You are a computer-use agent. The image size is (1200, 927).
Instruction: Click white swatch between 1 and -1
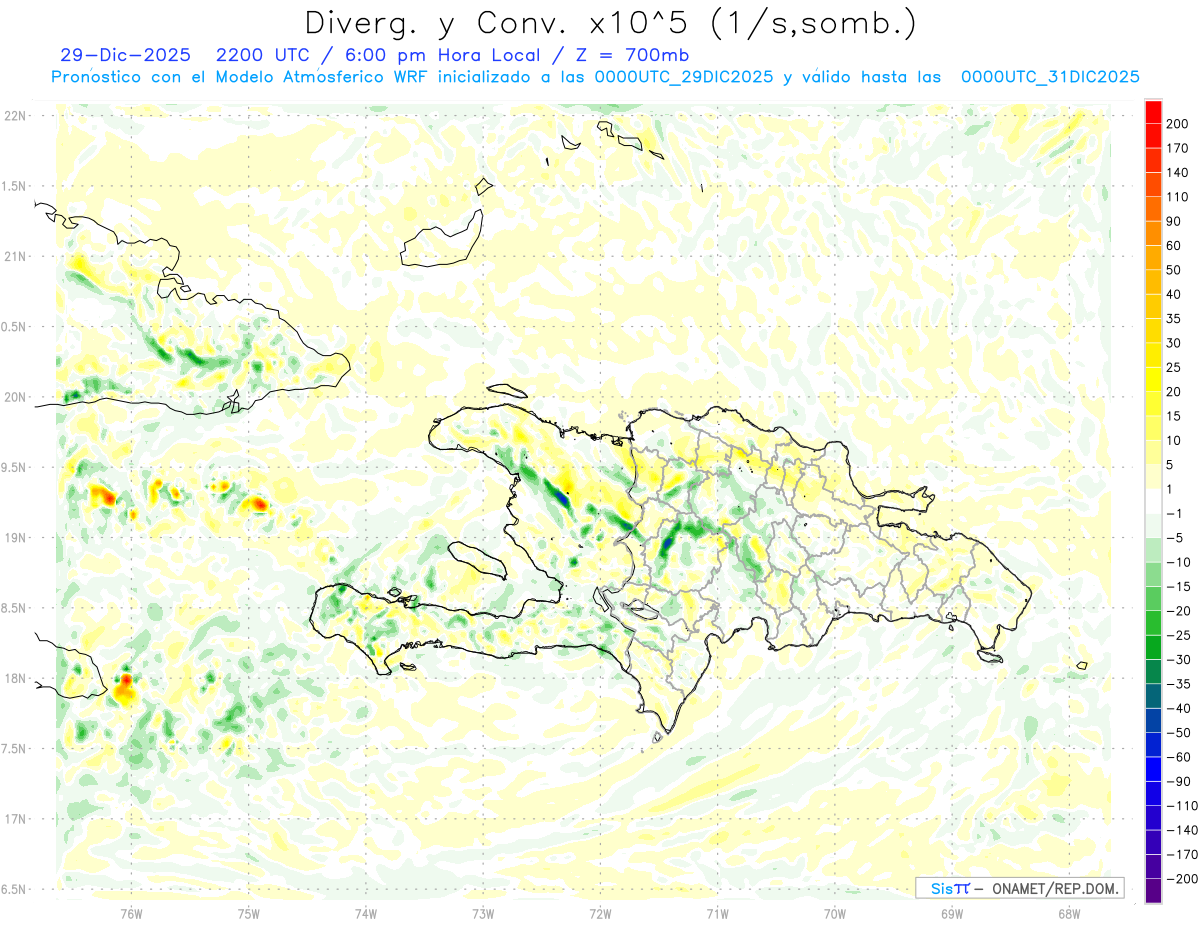point(1153,501)
